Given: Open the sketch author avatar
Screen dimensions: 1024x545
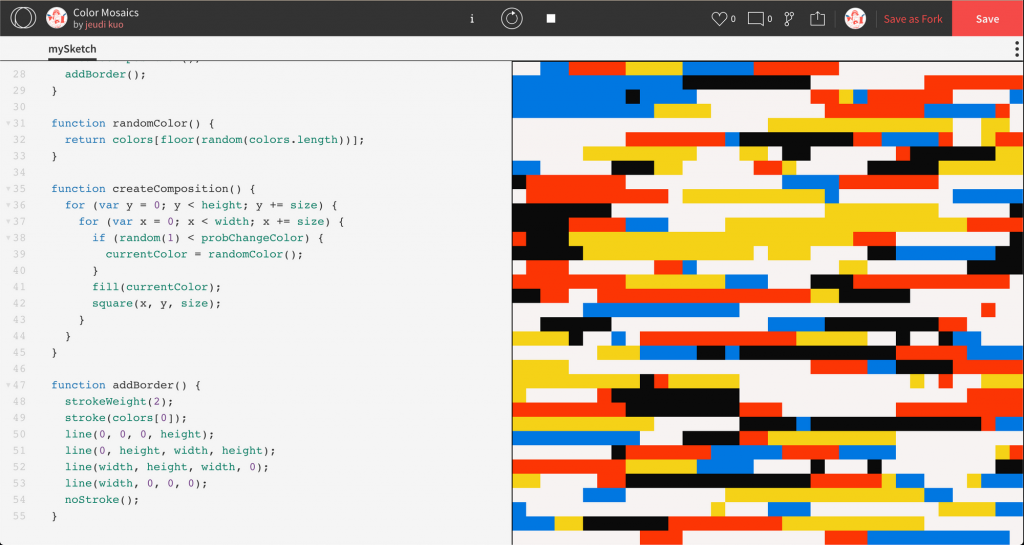Looking at the screenshot, I should (x=57, y=18).
